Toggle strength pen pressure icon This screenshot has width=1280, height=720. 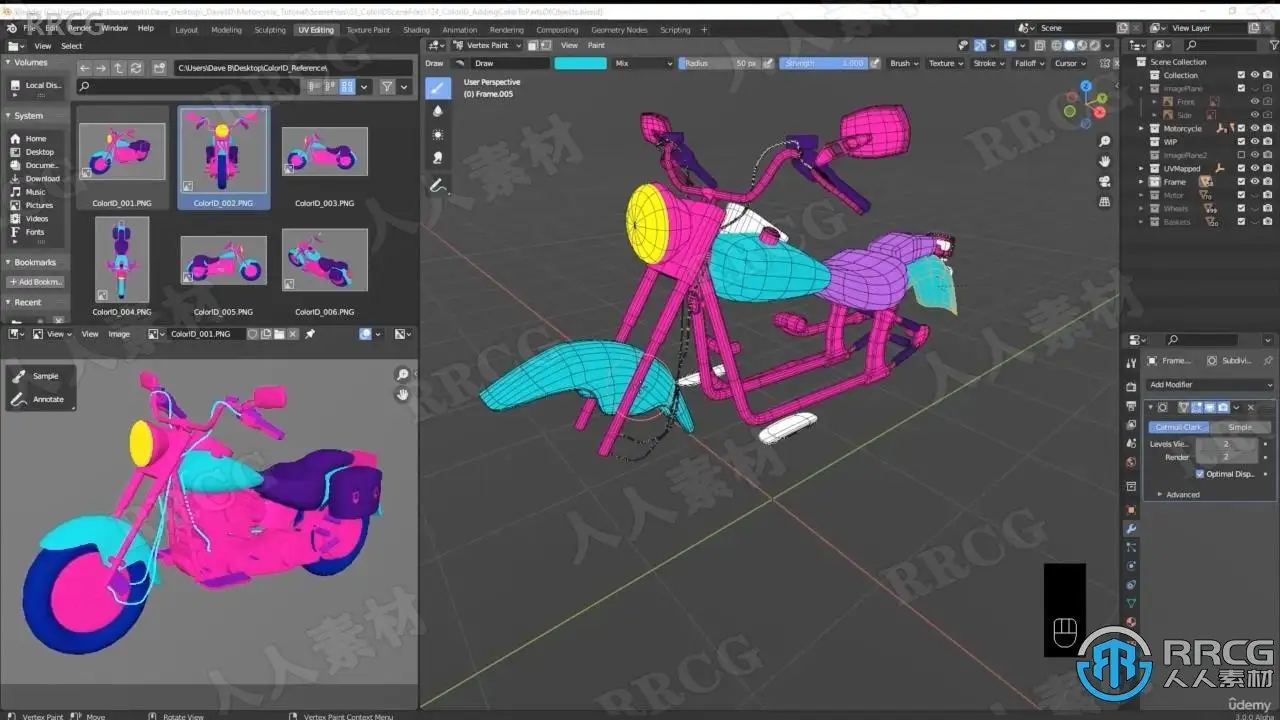875,63
